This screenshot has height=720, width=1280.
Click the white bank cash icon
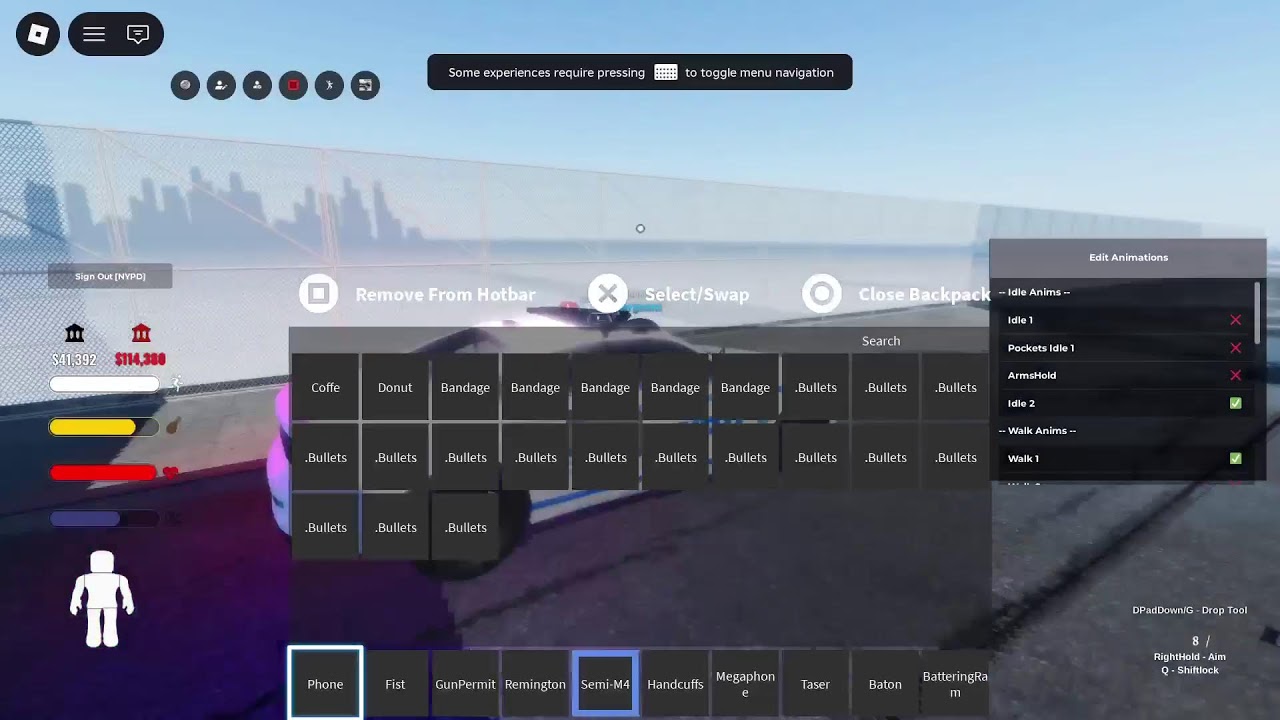(x=75, y=333)
